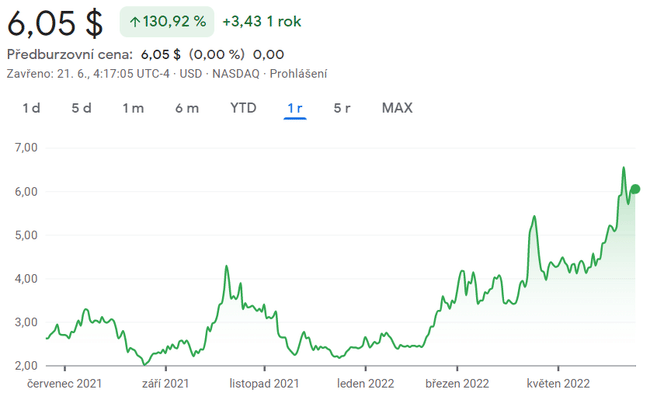
Task: Click the Předburzovní cena label
Action: click(70, 54)
